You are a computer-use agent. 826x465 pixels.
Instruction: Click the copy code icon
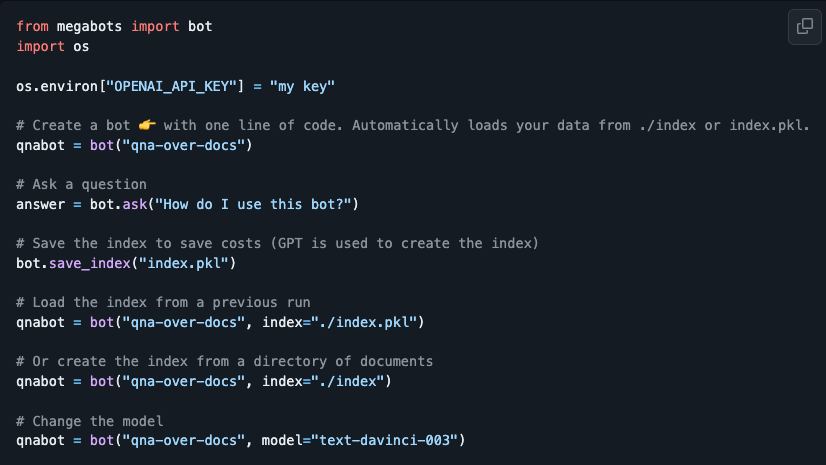804,26
